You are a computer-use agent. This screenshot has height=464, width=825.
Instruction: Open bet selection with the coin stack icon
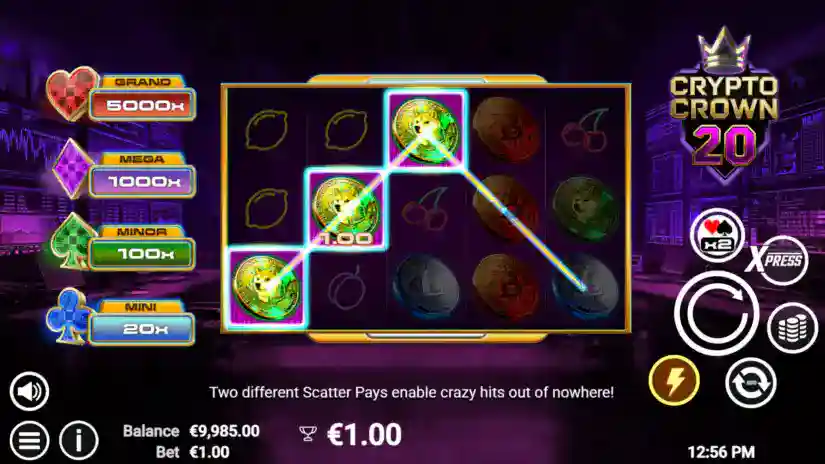point(792,328)
